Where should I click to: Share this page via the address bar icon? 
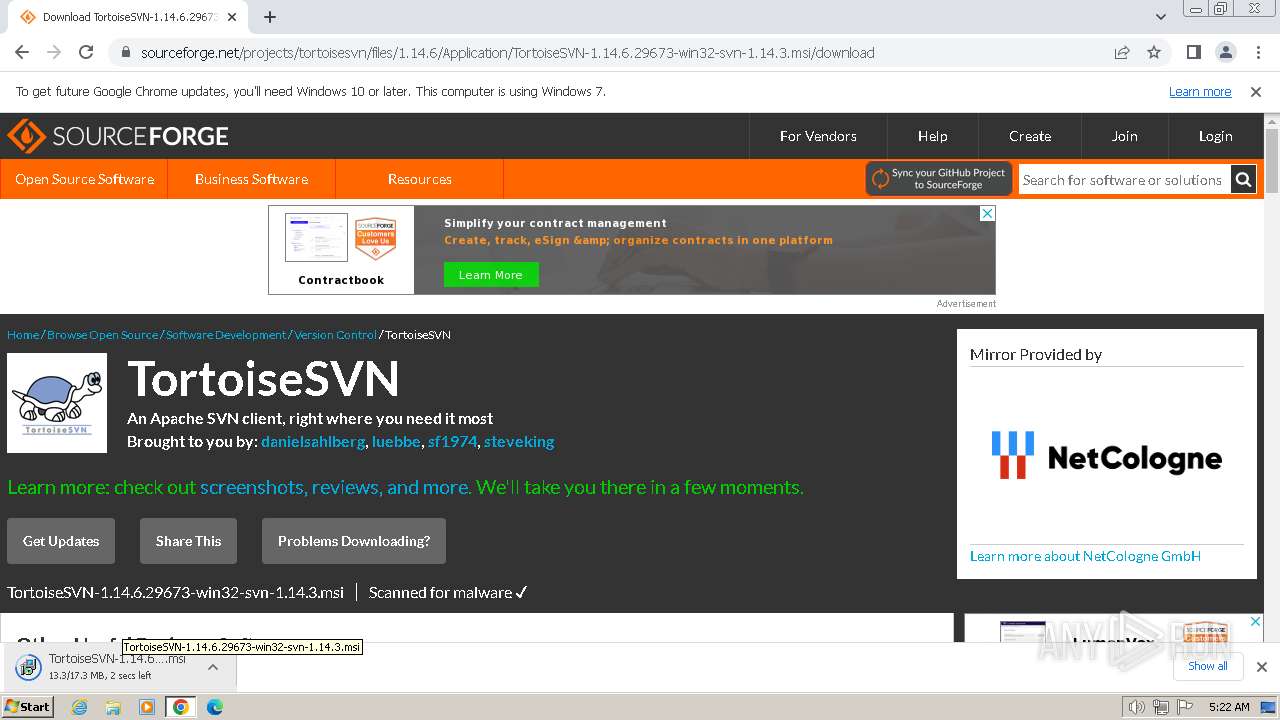[x=1122, y=53]
